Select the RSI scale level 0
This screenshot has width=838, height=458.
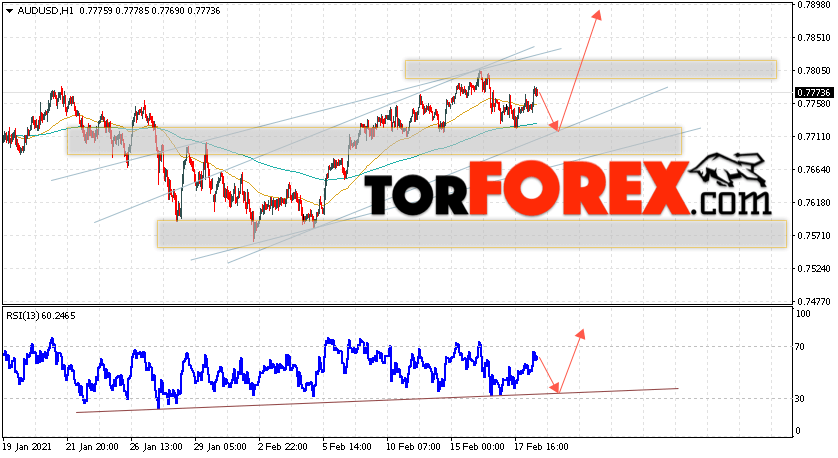(798, 431)
